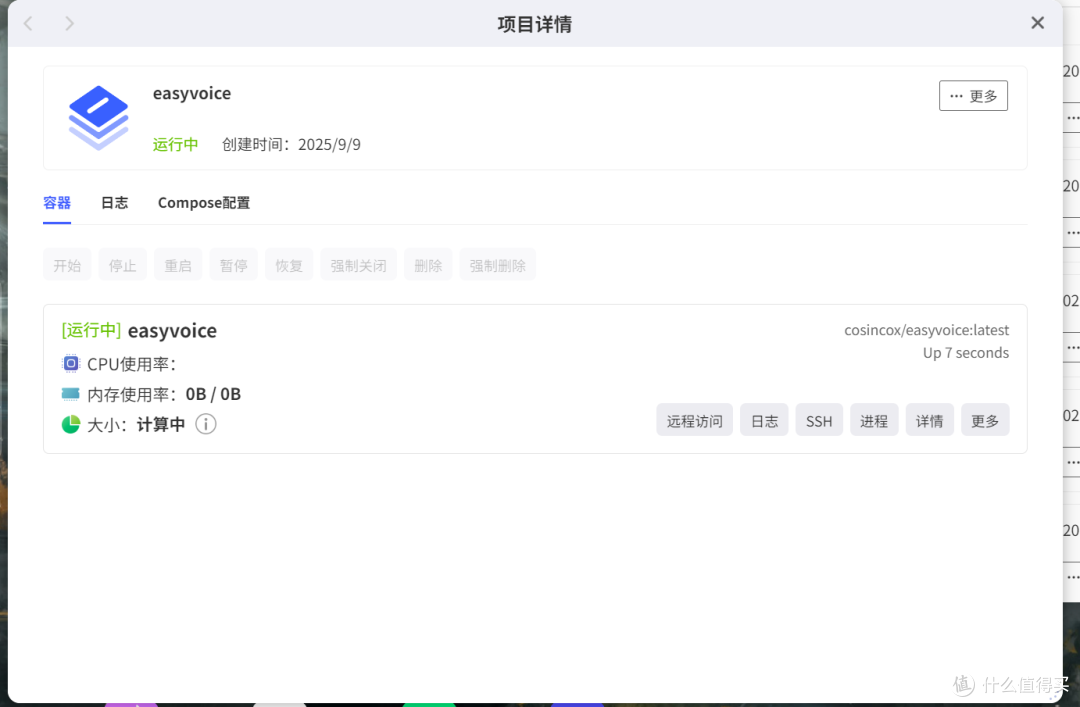Click the 重启 button
Viewport: 1080px width, 707px height.
coord(178,265)
